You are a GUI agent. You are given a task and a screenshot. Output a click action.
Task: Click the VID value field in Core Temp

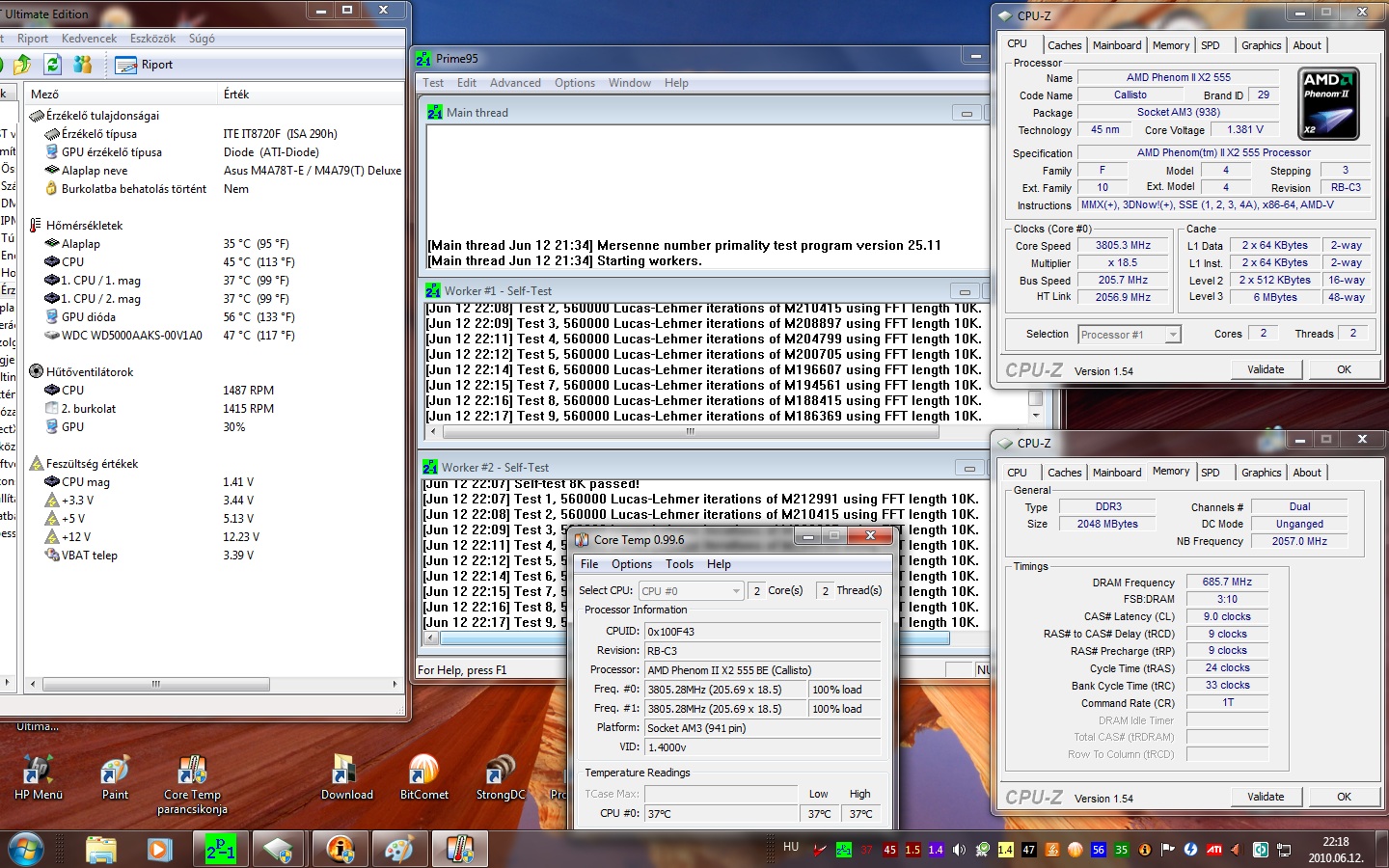tap(762, 747)
